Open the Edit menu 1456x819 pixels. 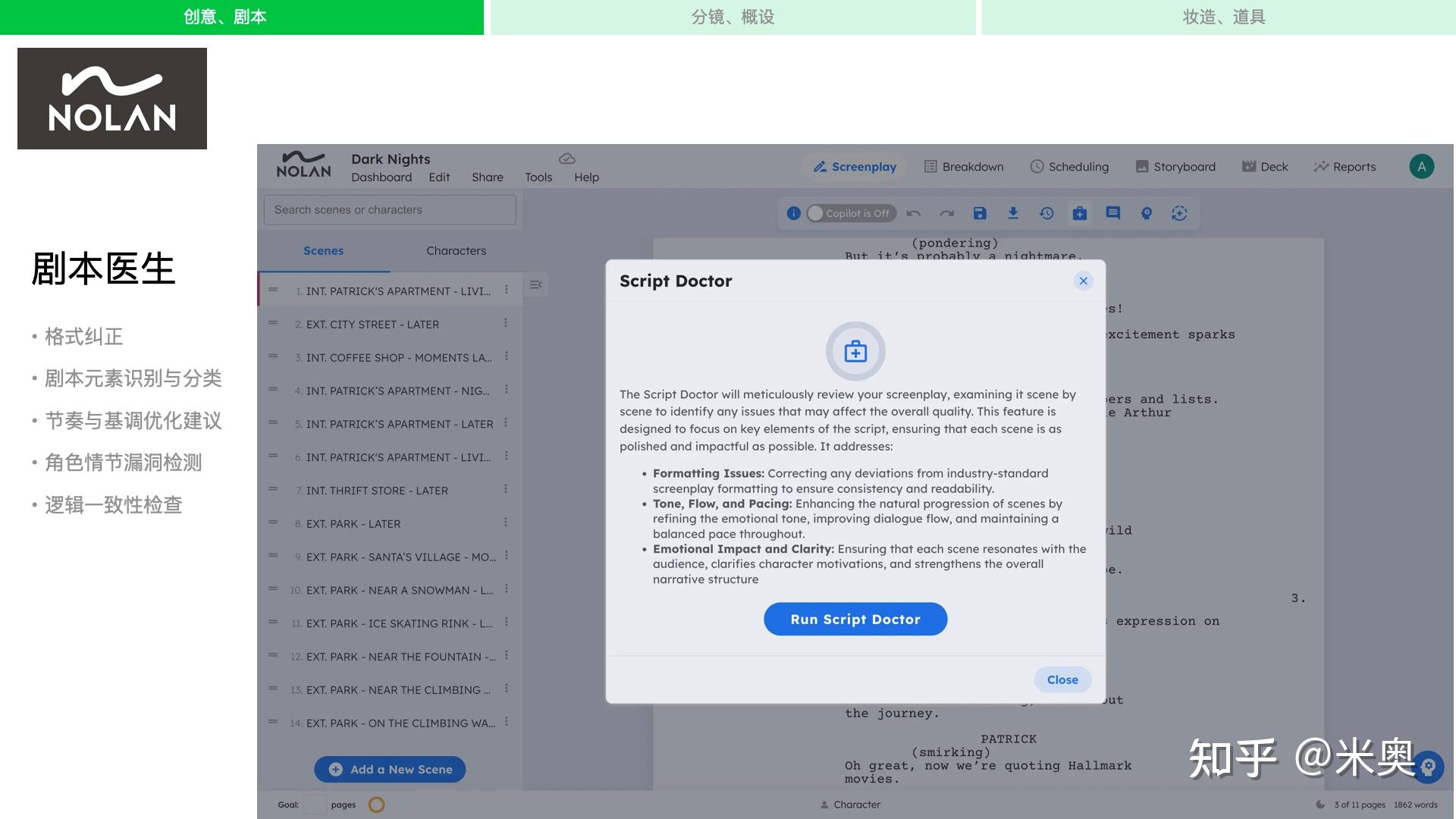pyautogui.click(x=439, y=177)
